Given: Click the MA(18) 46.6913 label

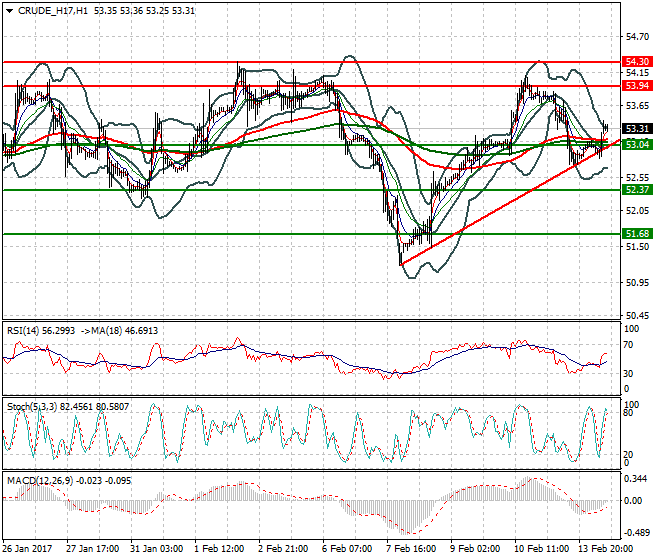Looking at the screenshot, I should click(x=125, y=331).
